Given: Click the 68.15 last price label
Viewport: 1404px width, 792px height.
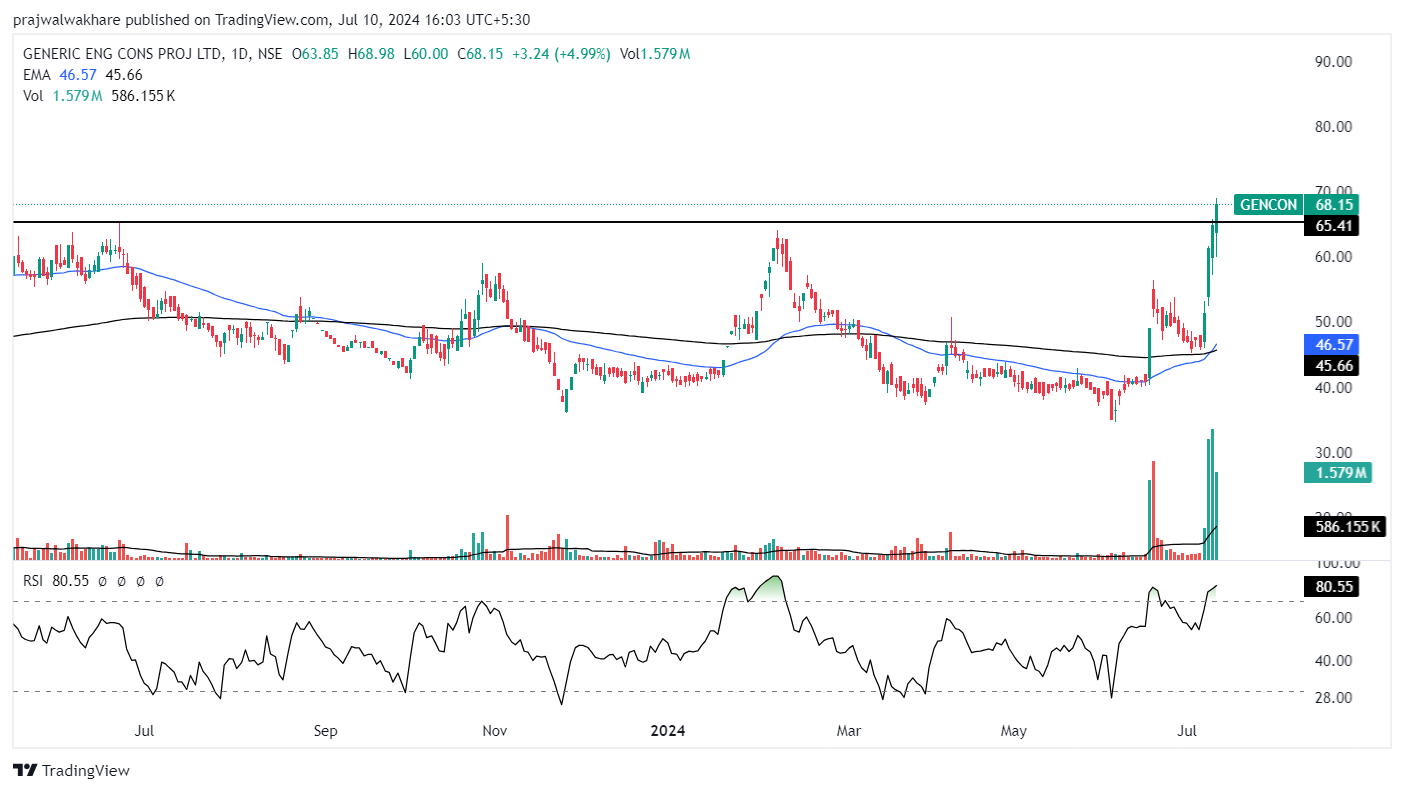Looking at the screenshot, I should (1335, 205).
